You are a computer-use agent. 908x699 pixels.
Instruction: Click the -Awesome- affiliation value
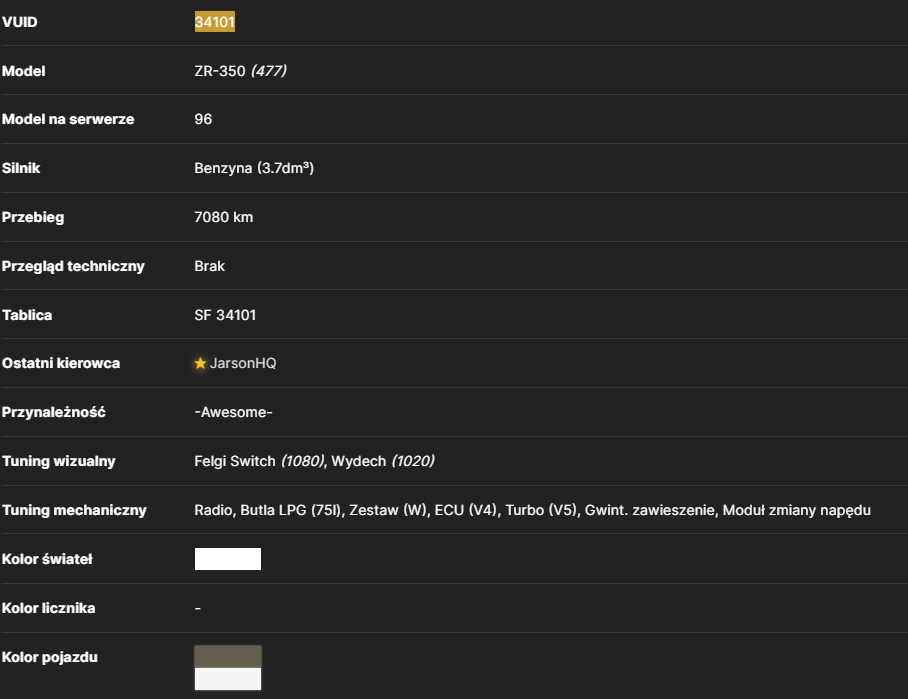[x=233, y=412]
